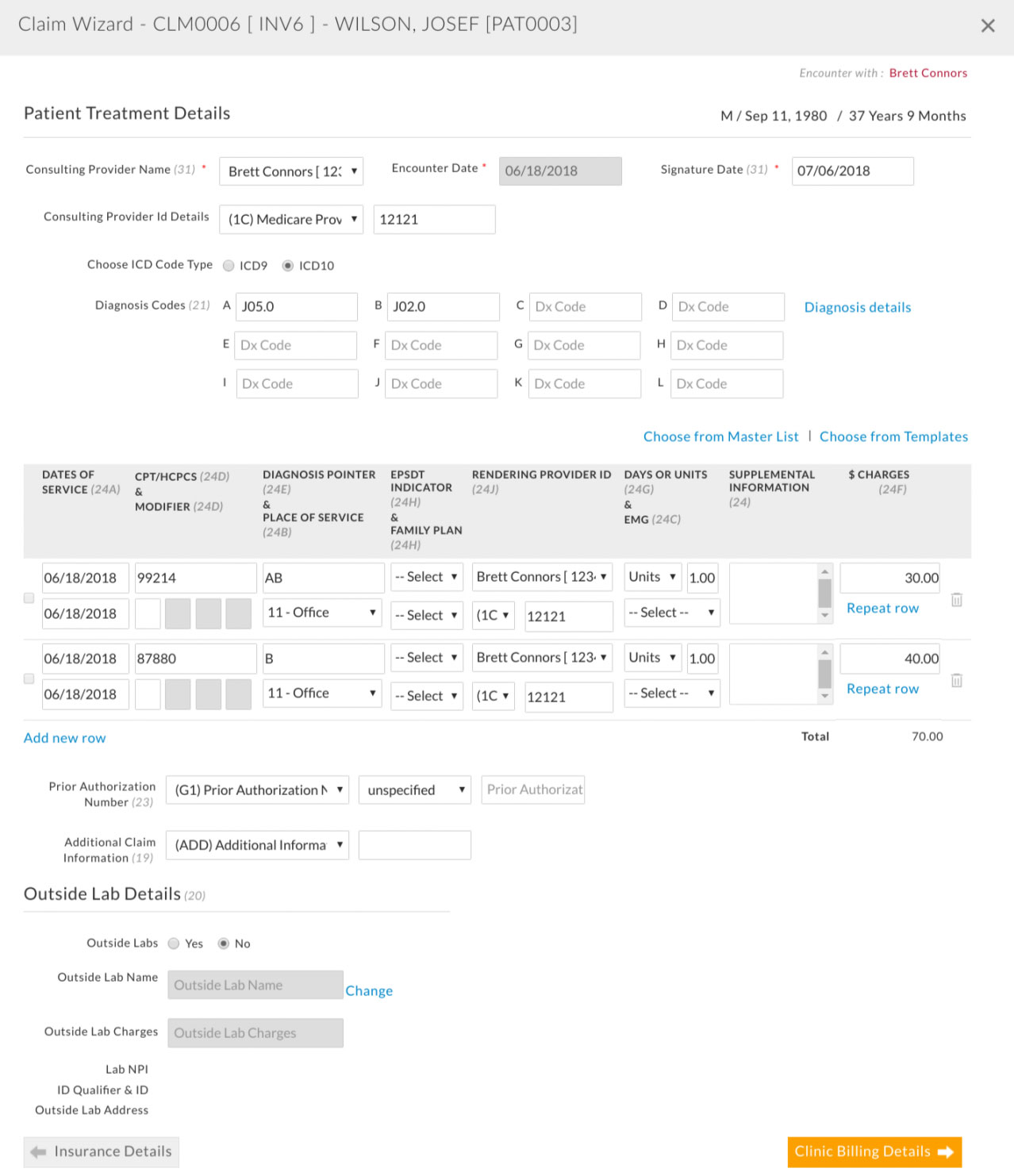Open the Consulting Provider Name dropdown

[291, 171]
